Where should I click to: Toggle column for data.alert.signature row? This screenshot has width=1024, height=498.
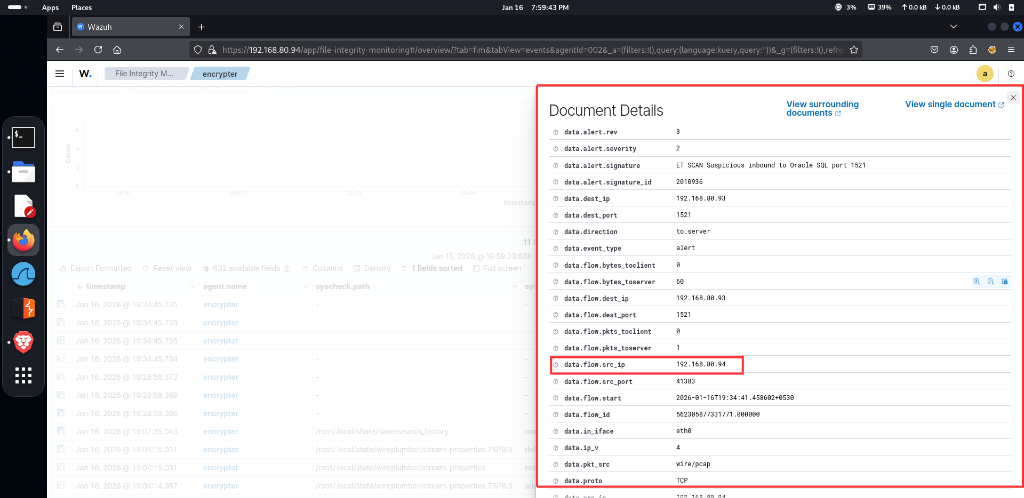click(x=556, y=165)
